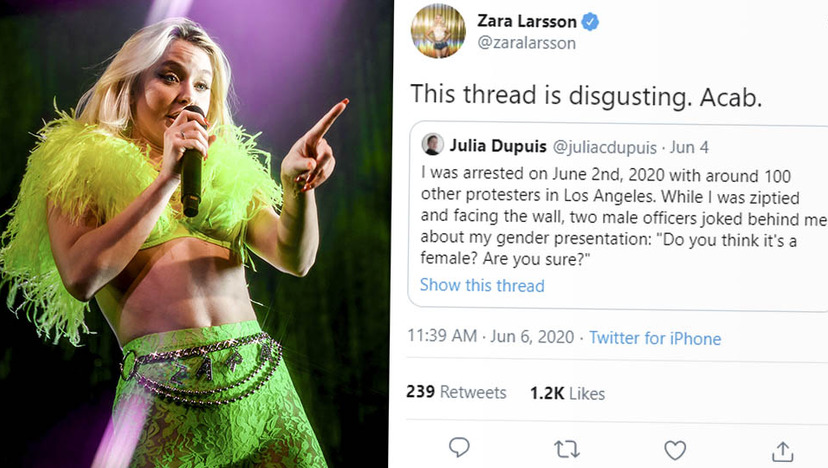Open the @zaralarsson handle
Image resolution: width=828 pixels, height=468 pixels.
pyautogui.click(x=526, y=43)
